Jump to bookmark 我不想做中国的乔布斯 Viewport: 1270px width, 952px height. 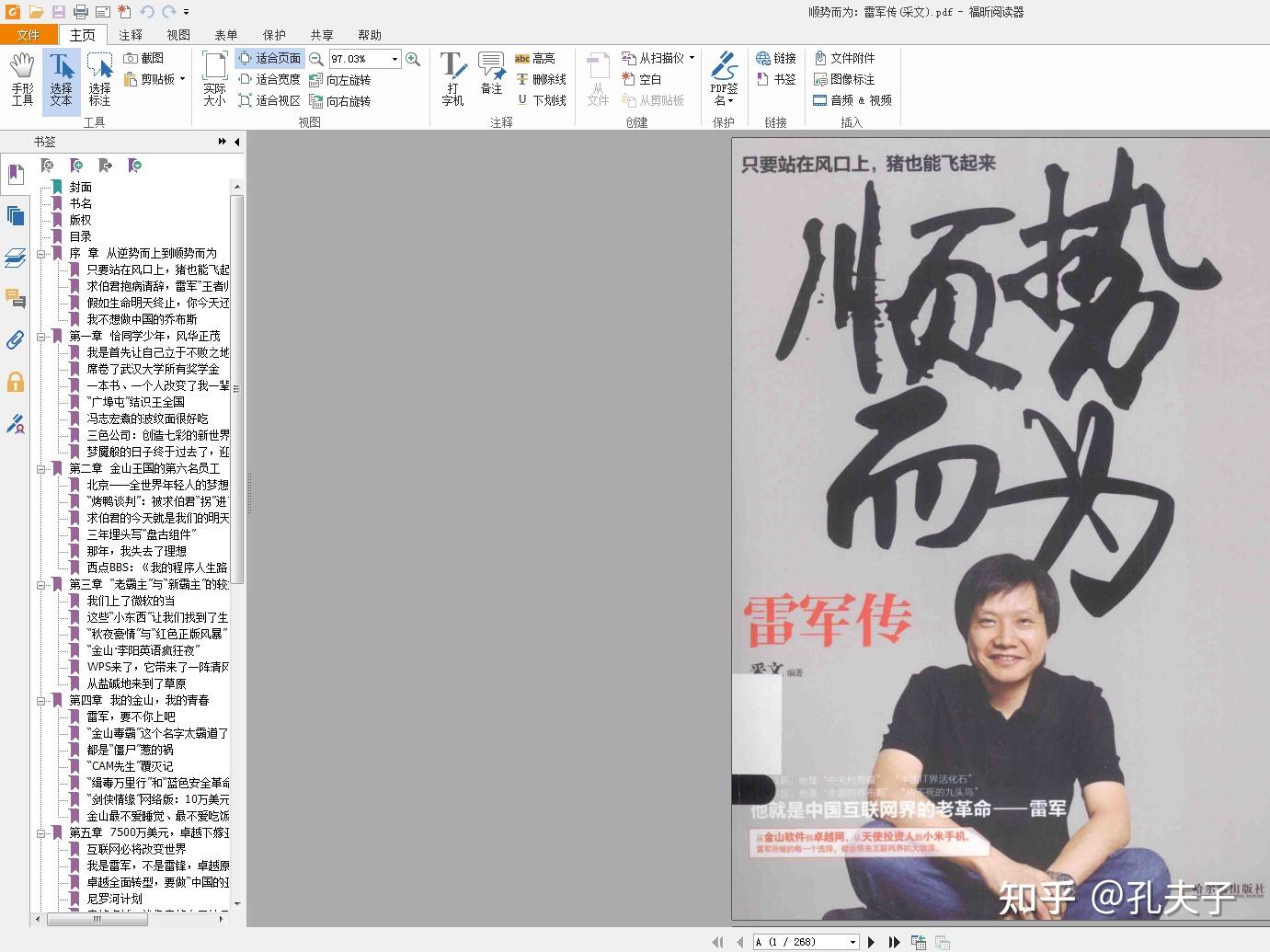click(x=142, y=319)
